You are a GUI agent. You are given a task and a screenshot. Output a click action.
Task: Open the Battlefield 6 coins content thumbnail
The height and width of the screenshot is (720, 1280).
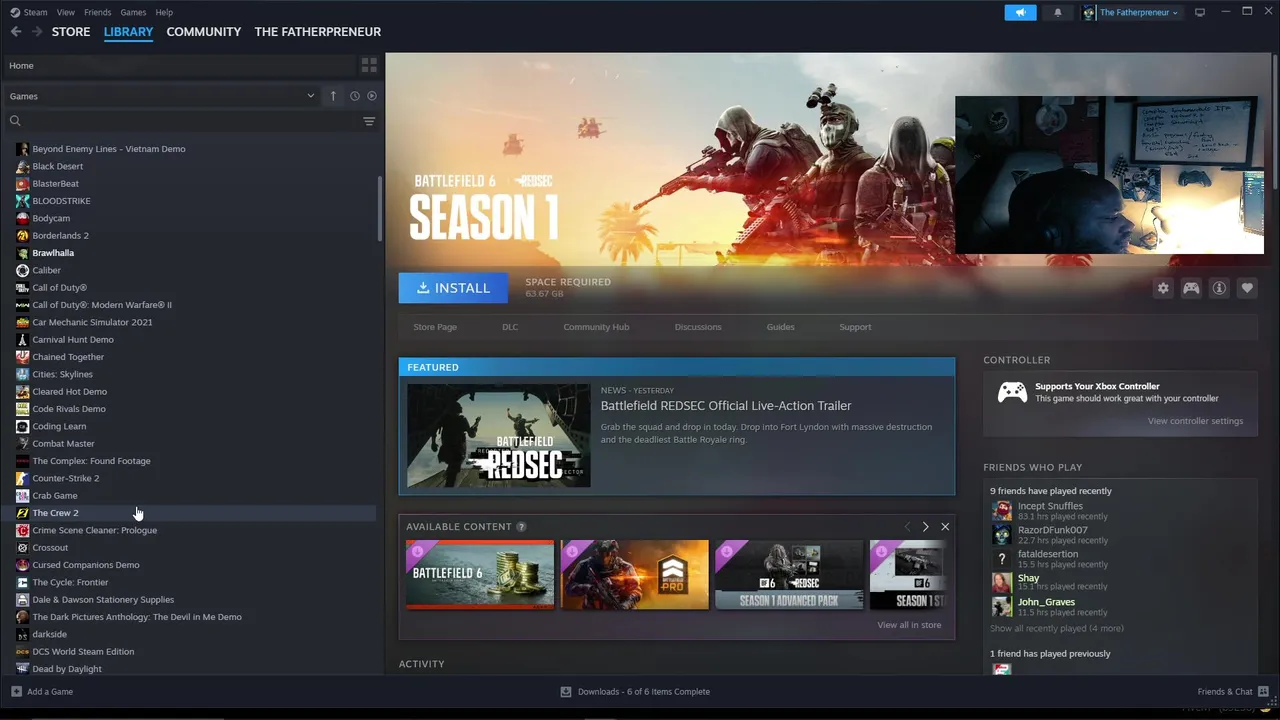pos(480,575)
